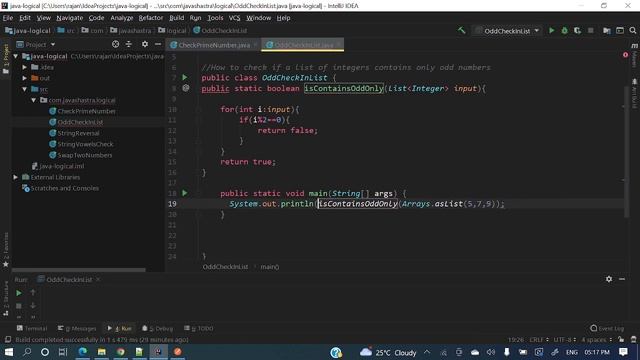Open Project panel settings gear
Viewport: 640px width, 360px height.
(x=144, y=44)
